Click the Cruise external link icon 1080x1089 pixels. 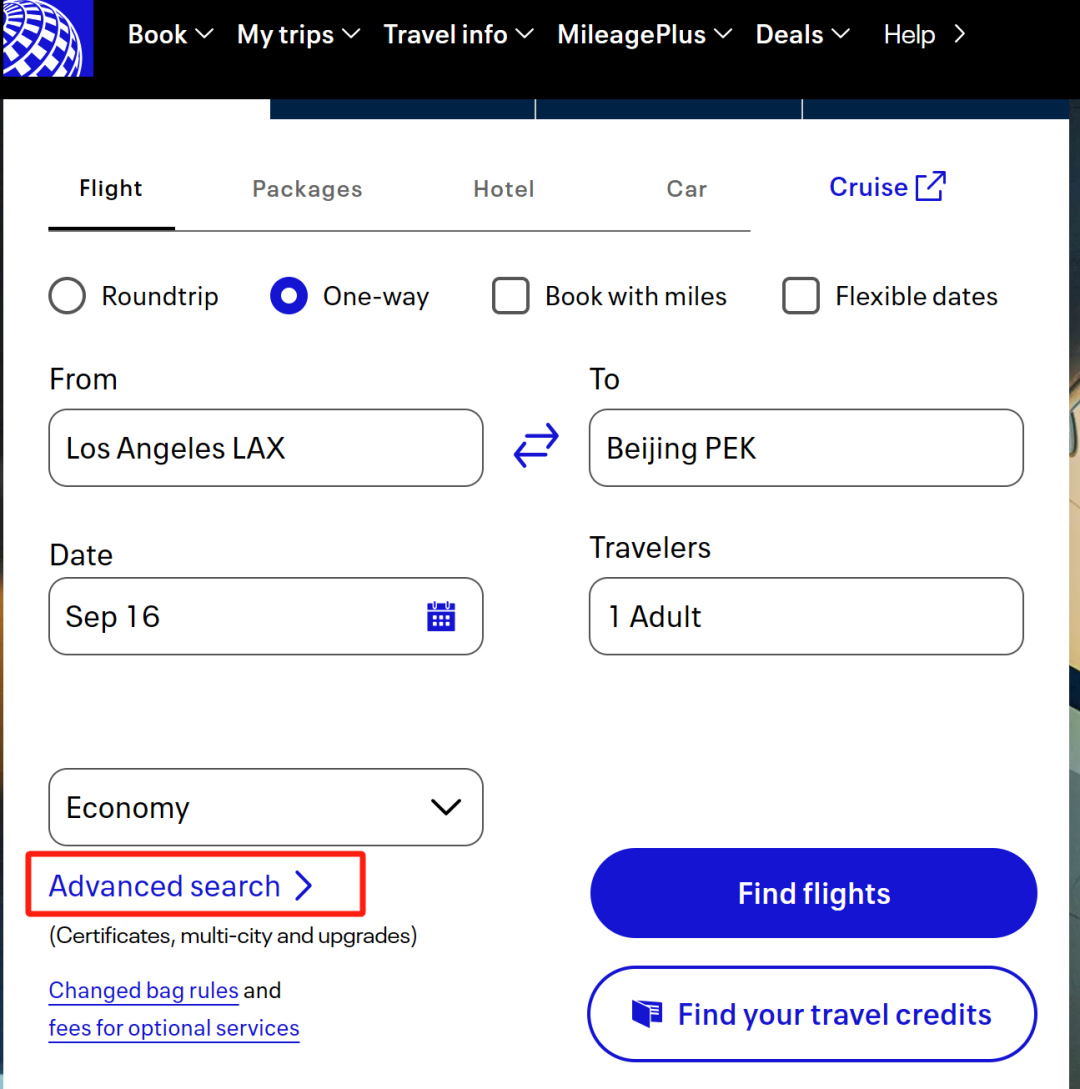[930, 187]
